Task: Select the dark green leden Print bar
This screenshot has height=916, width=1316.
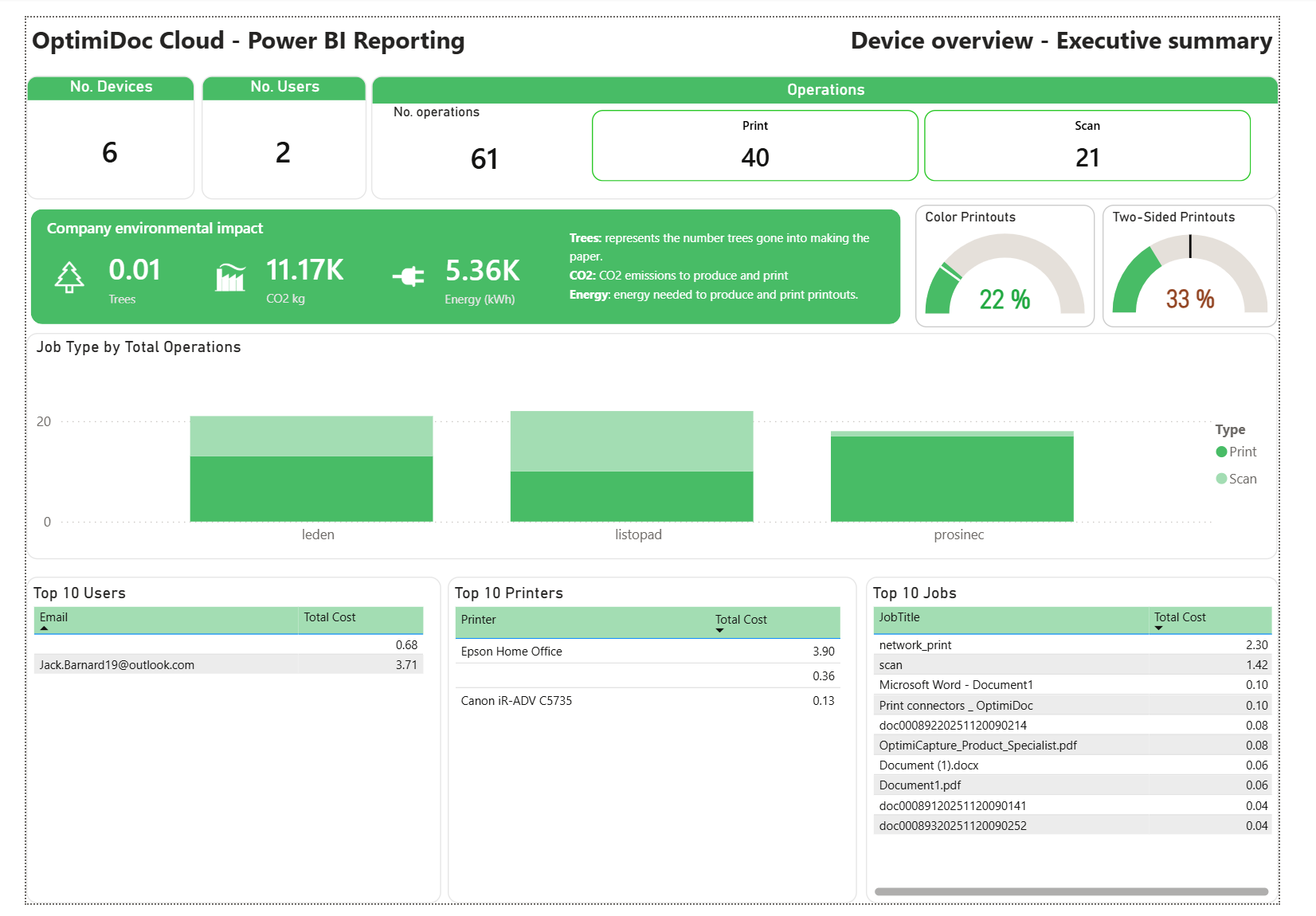Action: (x=311, y=489)
